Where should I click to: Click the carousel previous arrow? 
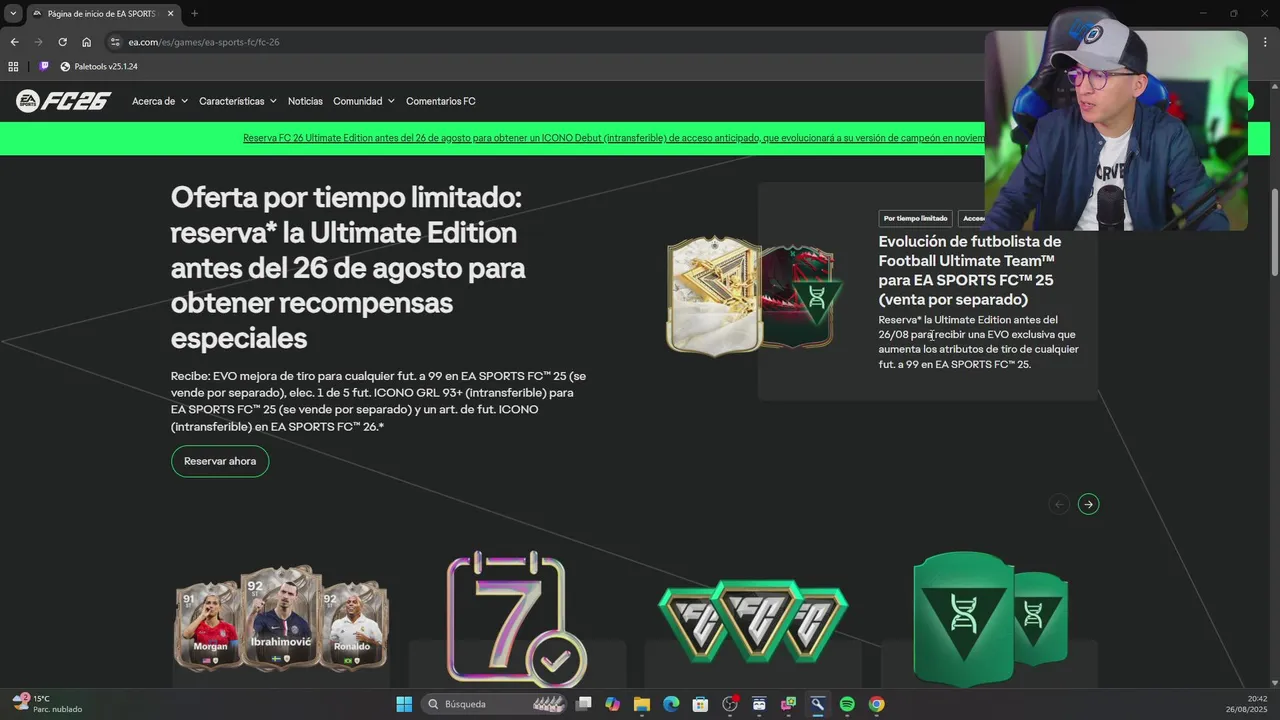coord(1059,504)
